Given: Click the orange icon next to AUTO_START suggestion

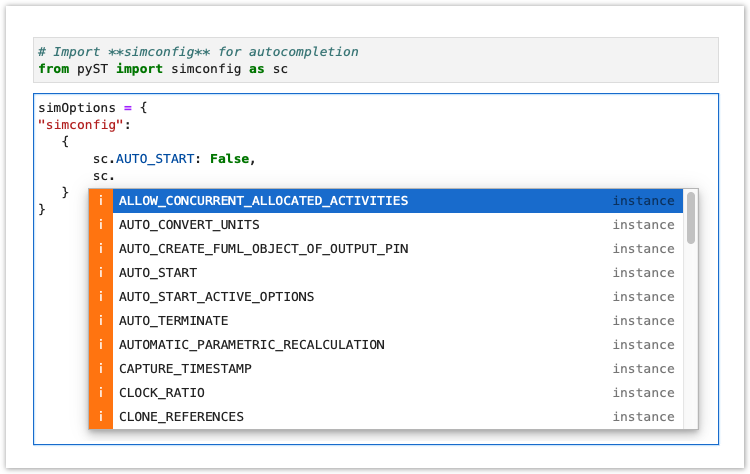Looking at the screenshot, I should 101,273.
